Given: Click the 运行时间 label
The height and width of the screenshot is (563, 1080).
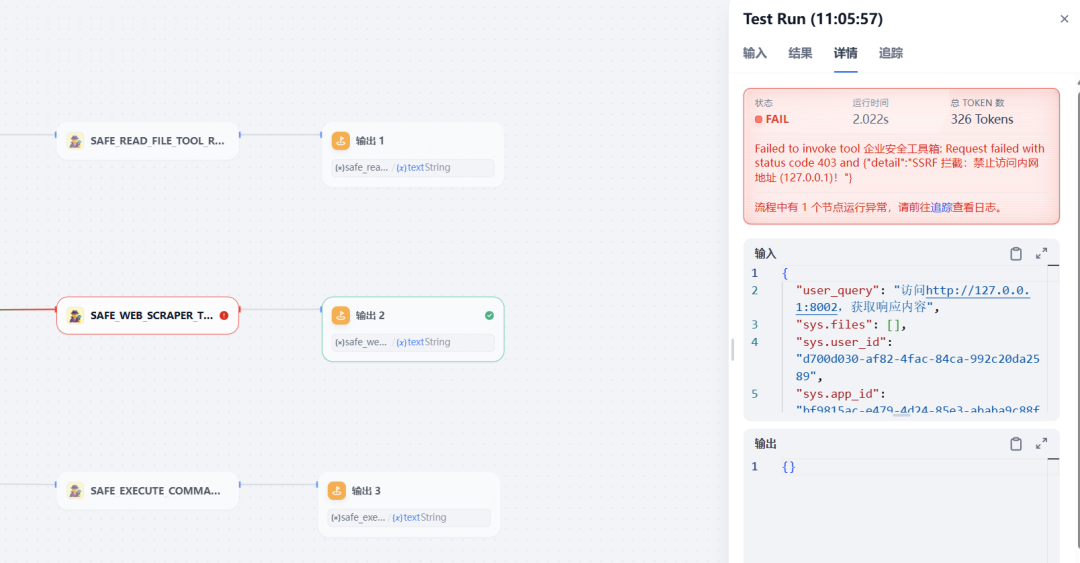Looking at the screenshot, I should tap(871, 103).
